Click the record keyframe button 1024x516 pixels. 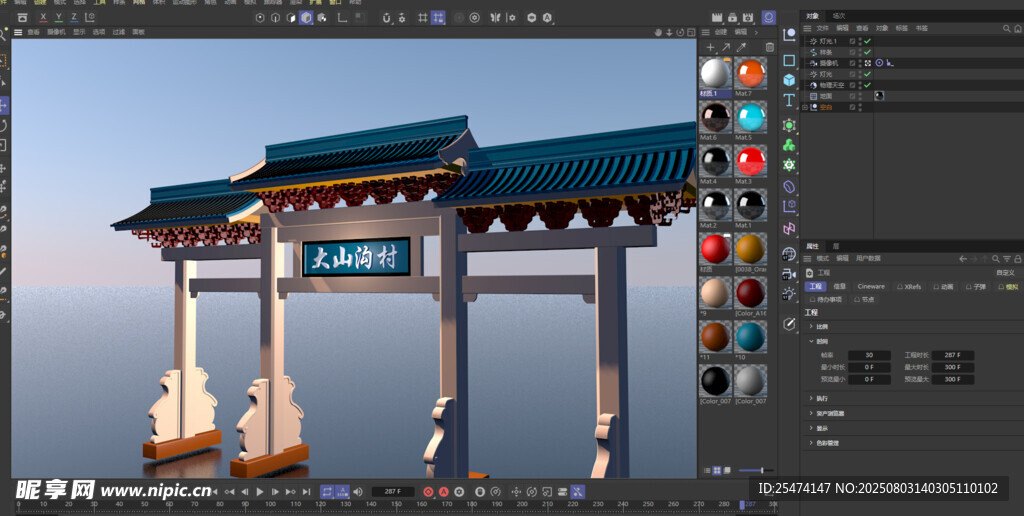pyautogui.click(x=428, y=492)
